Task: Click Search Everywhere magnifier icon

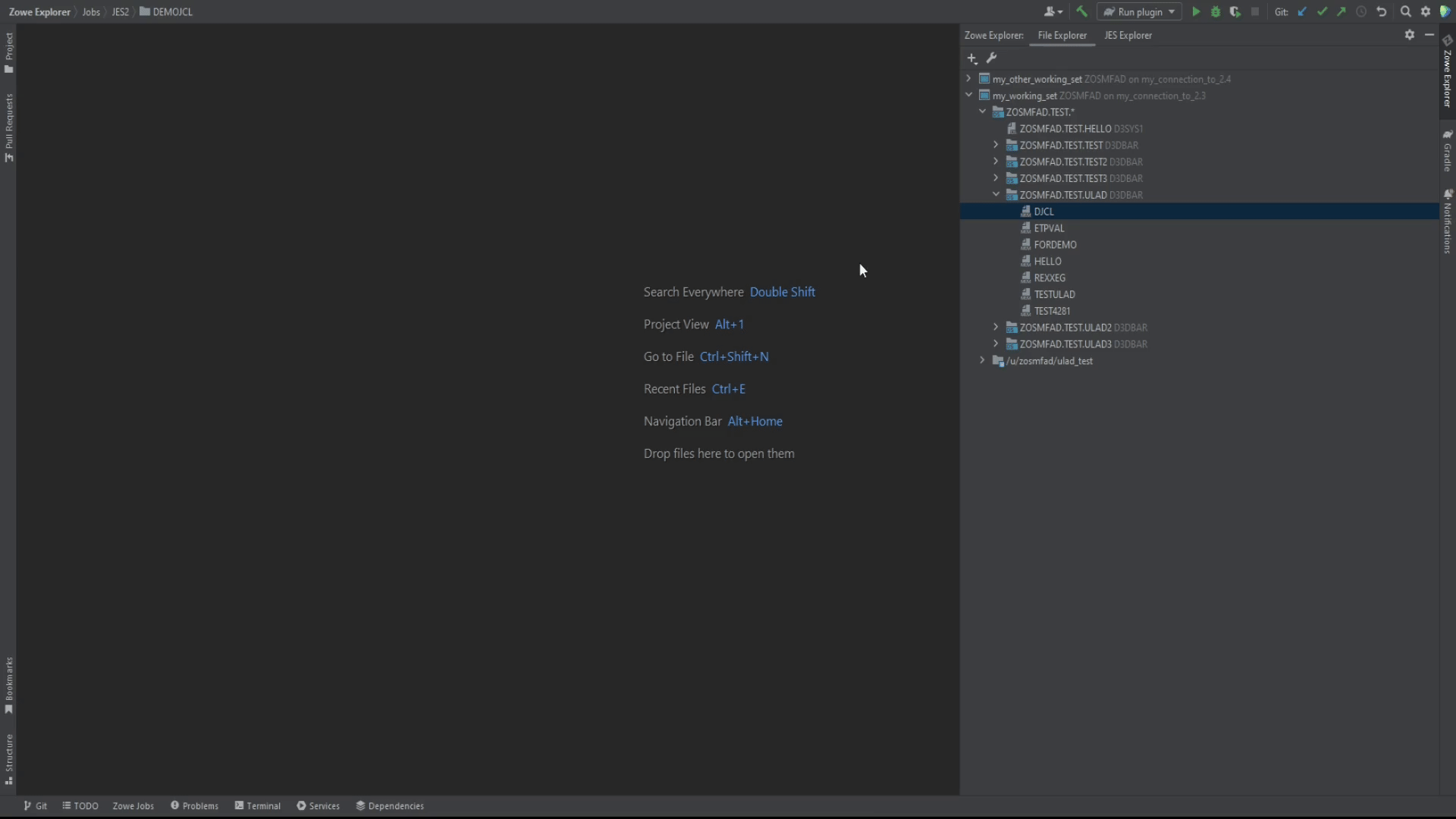Action: click(1406, 12)
